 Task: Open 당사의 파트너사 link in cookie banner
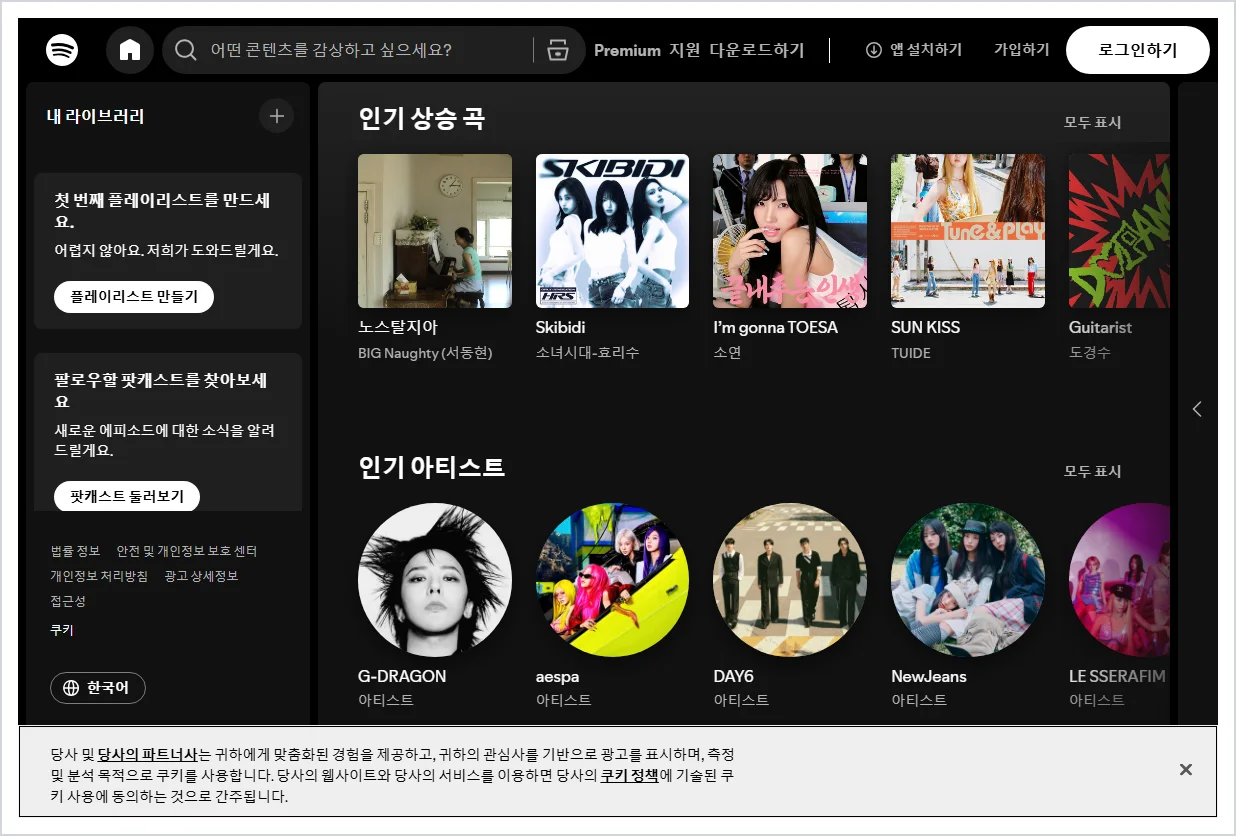click(148, 753)
